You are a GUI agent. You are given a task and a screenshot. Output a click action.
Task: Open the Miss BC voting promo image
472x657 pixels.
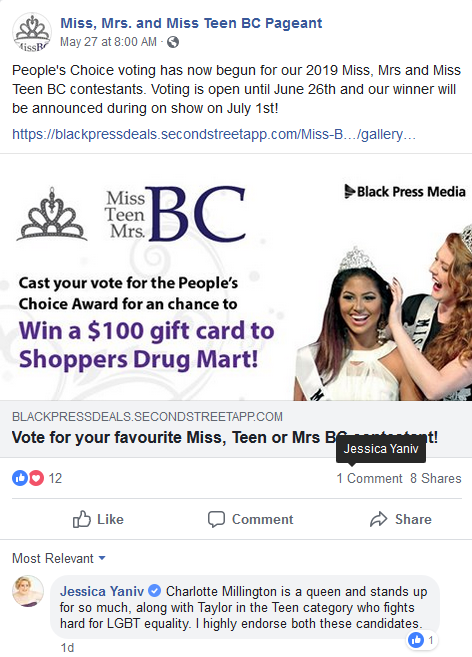tap(236, 277)
